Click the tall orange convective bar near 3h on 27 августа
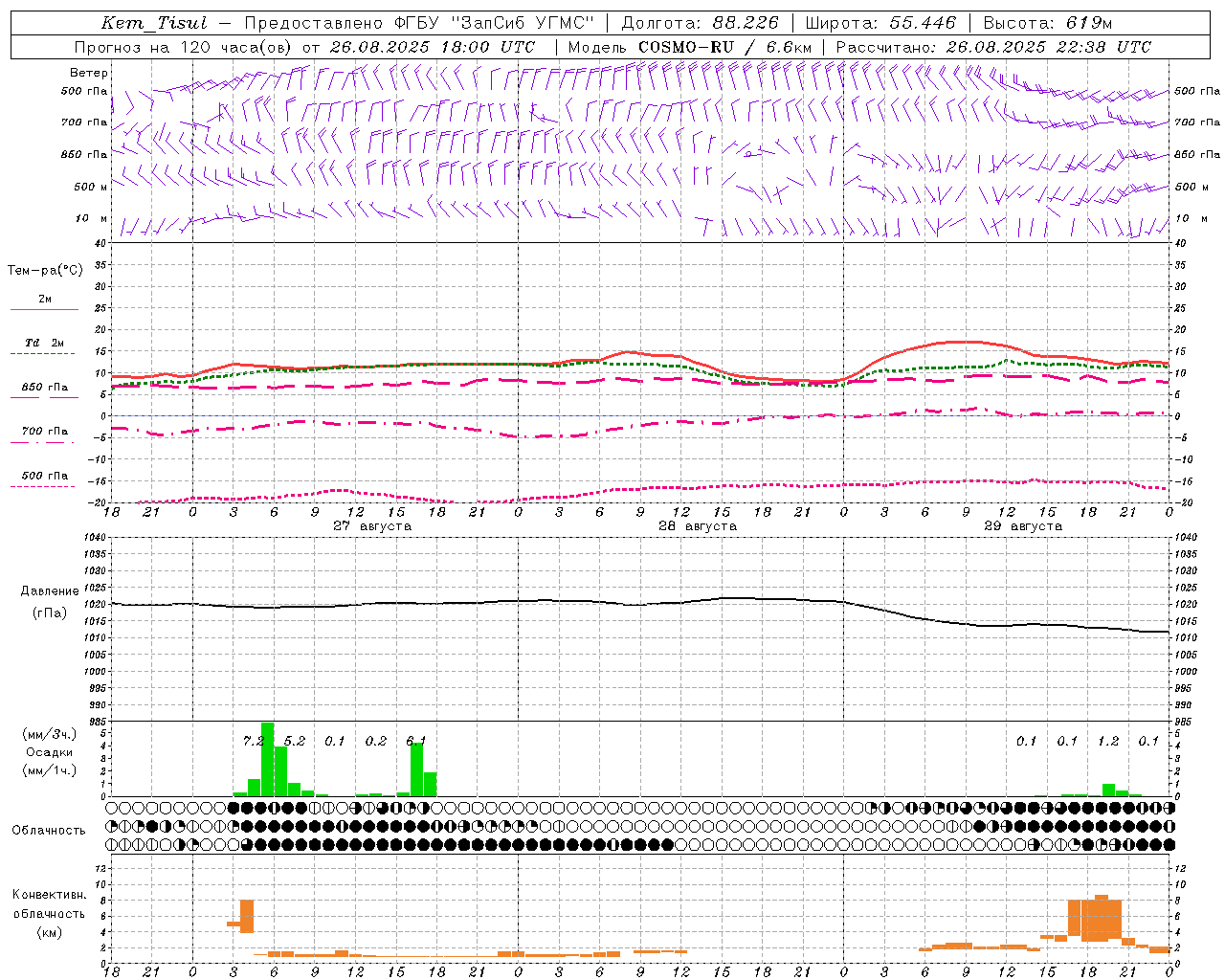The height and width of the screenshot is (980, 1225). pos(247,917)
